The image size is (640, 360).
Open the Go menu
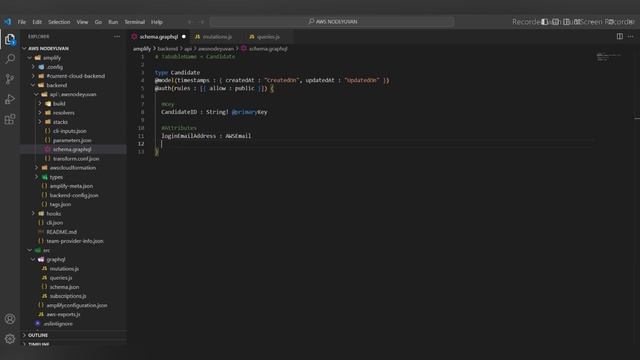(98, 22)
